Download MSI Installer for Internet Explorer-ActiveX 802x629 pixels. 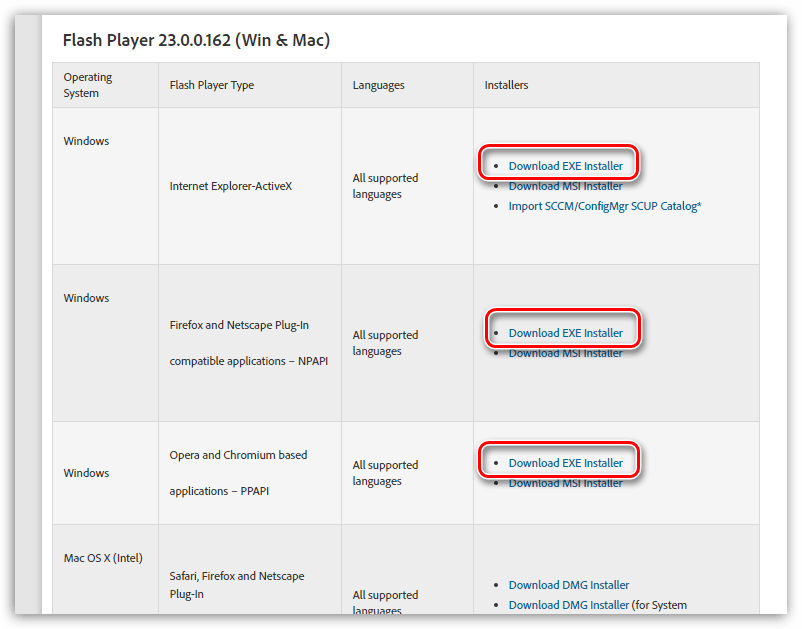(565, 186)
